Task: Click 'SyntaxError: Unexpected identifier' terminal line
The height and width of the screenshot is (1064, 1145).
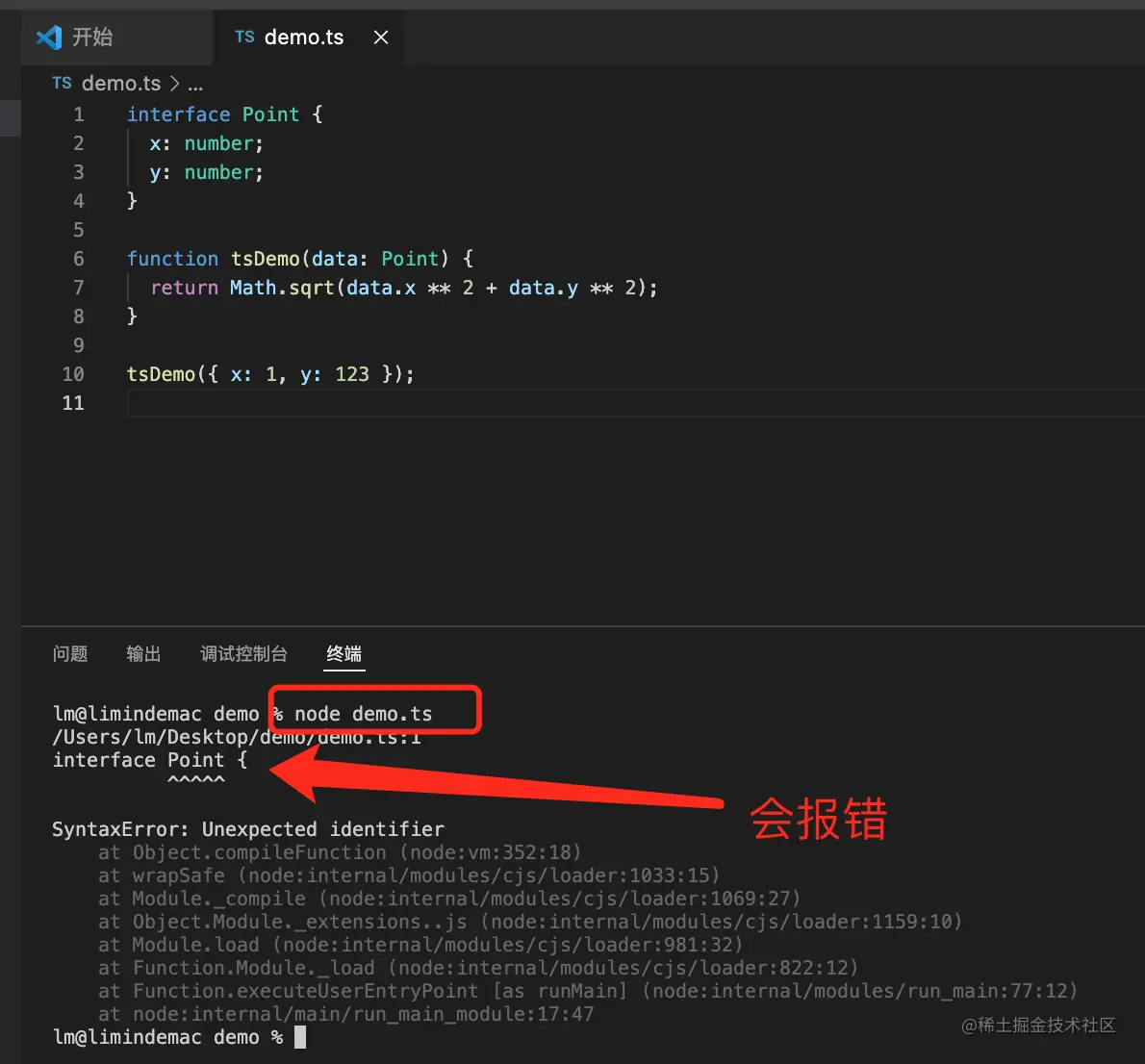Action: (x=248, y=829)
